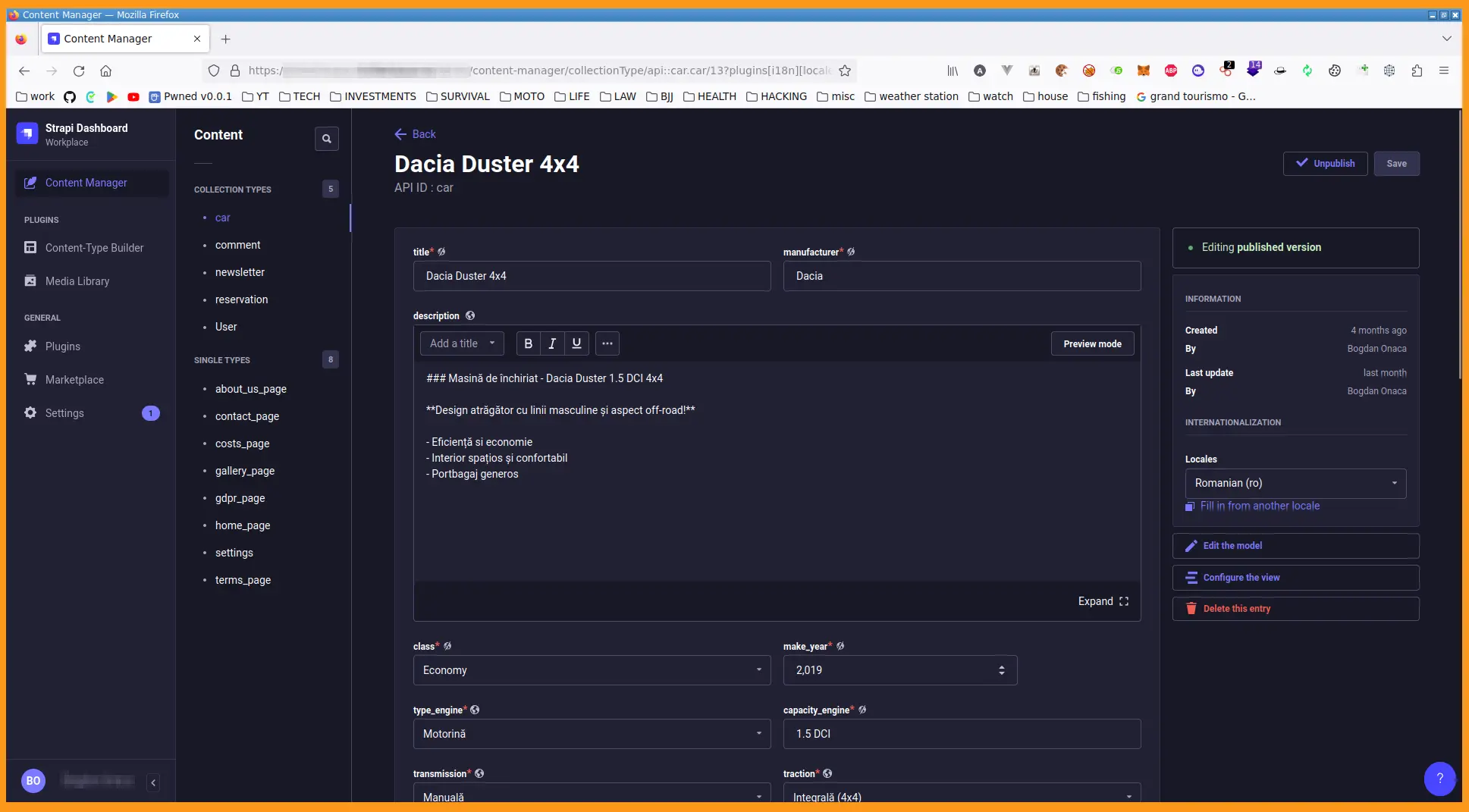The image size is (1469, 812).
Task: Select the comment collection type
Action: coord(237,245)
